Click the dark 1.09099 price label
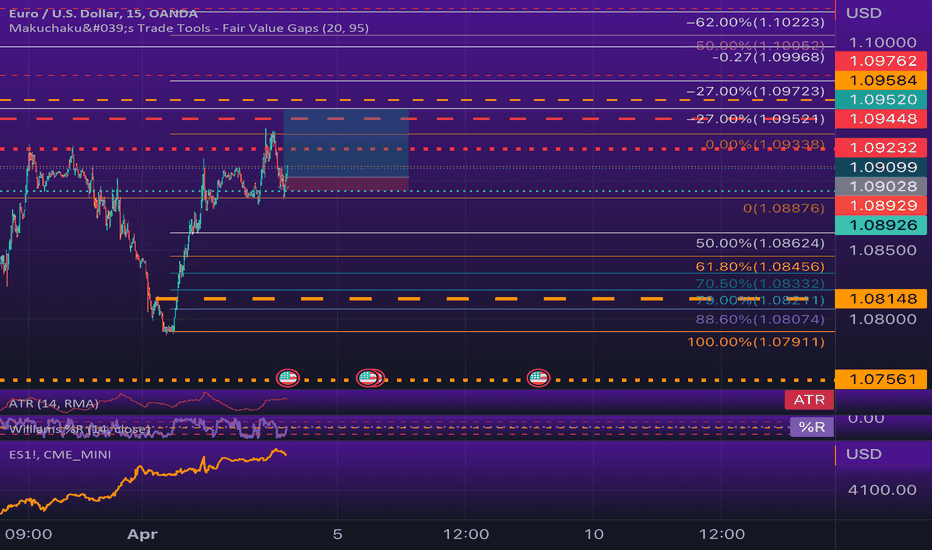The width and height of the screenshot is (932, 550). click(881, 167)
